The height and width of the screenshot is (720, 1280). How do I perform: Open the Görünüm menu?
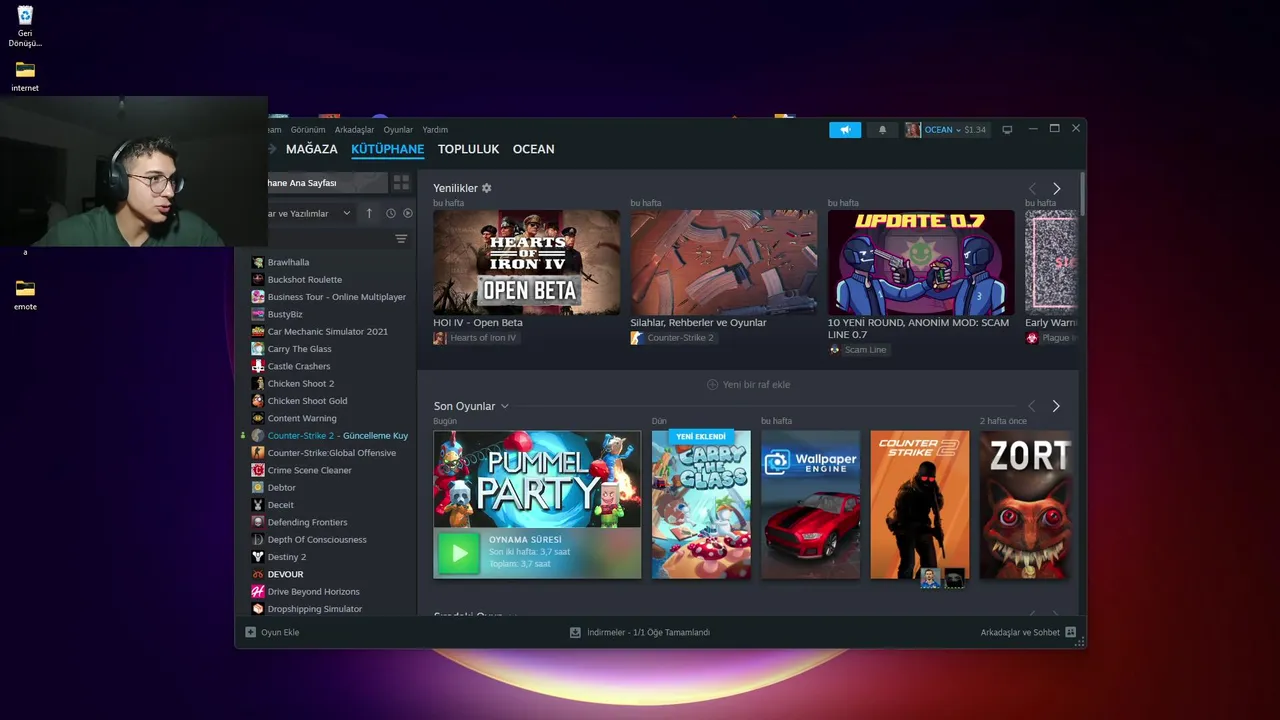(308, 130)
